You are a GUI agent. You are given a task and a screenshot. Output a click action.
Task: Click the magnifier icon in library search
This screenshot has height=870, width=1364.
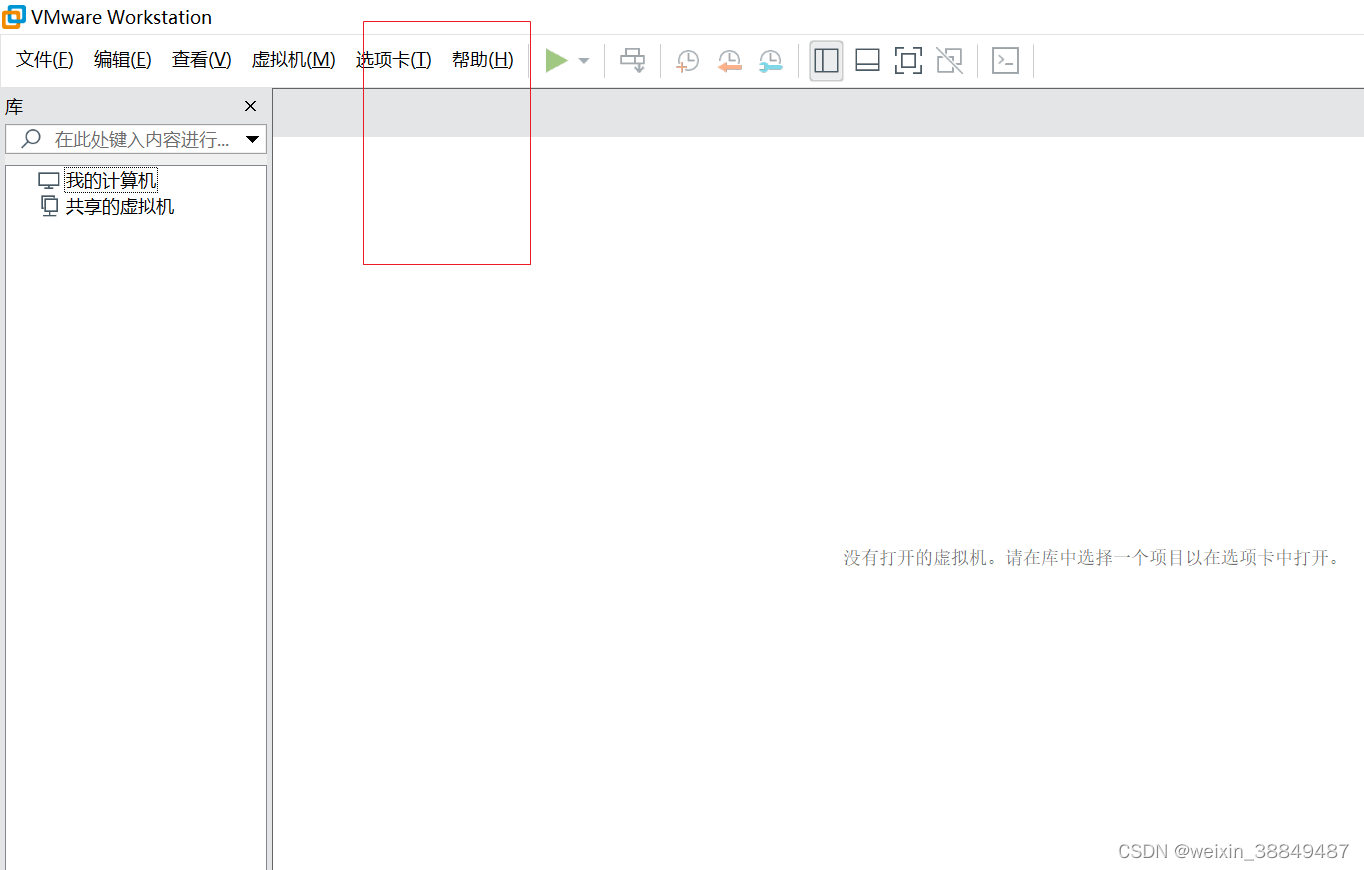point(31,138)
